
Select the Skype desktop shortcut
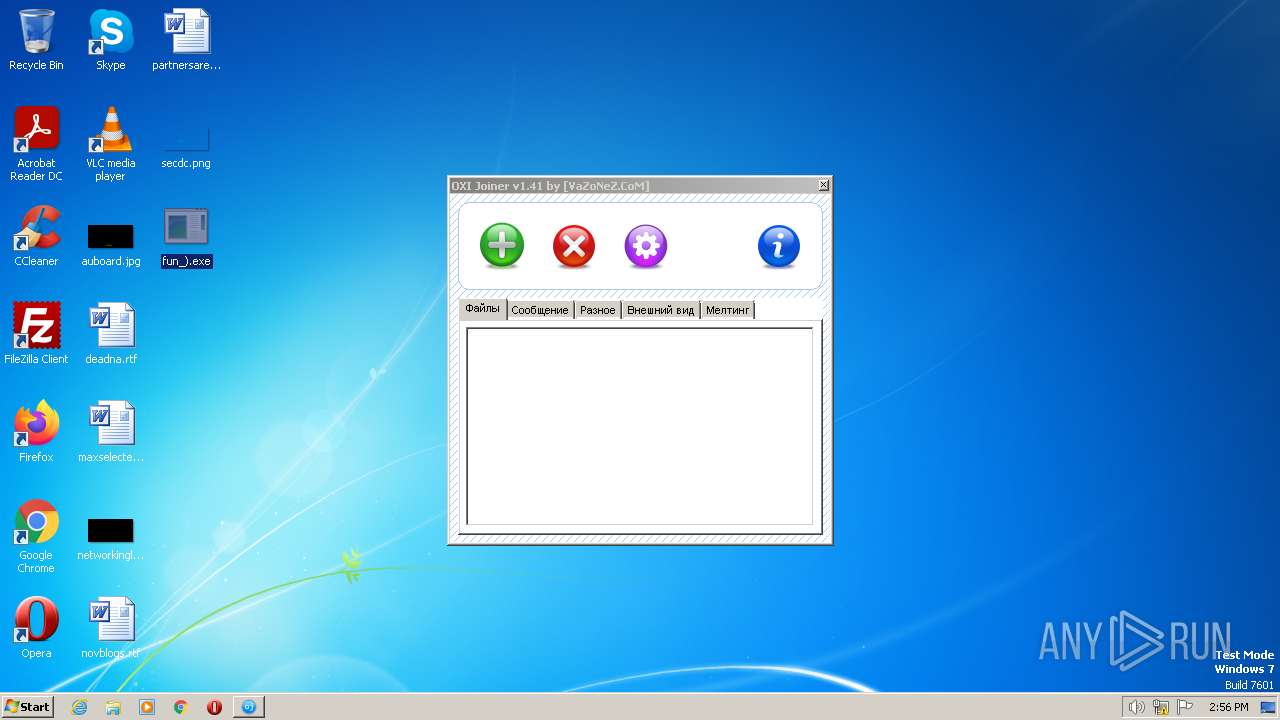coord(111,40)
